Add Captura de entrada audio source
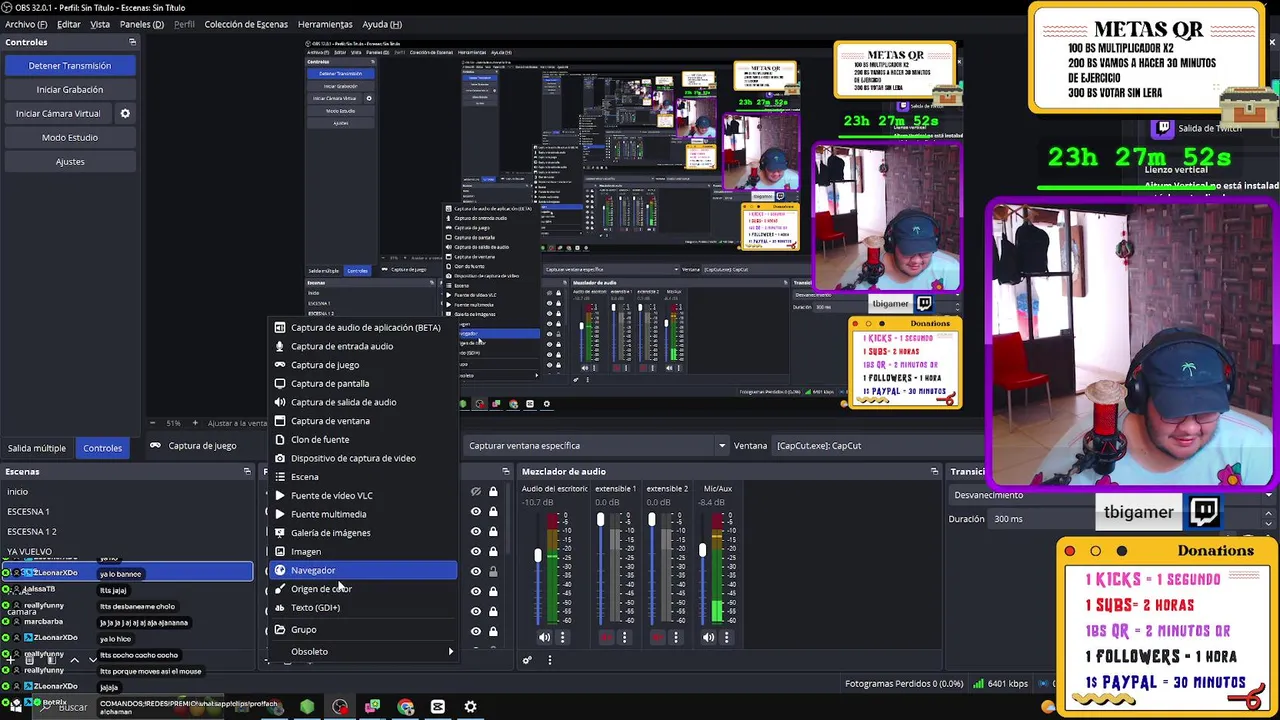1280x720 pixels. coord(363,346)
